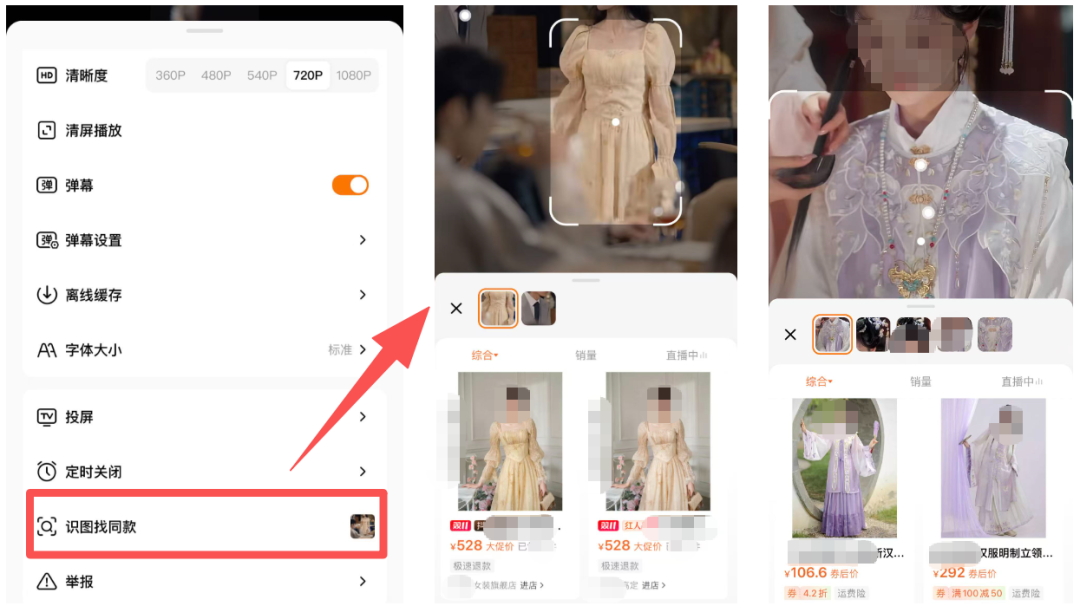This screenshot has width=1080, height=606.
Task: Expand 离线缓存 chevron
Action: pos(363,295)
